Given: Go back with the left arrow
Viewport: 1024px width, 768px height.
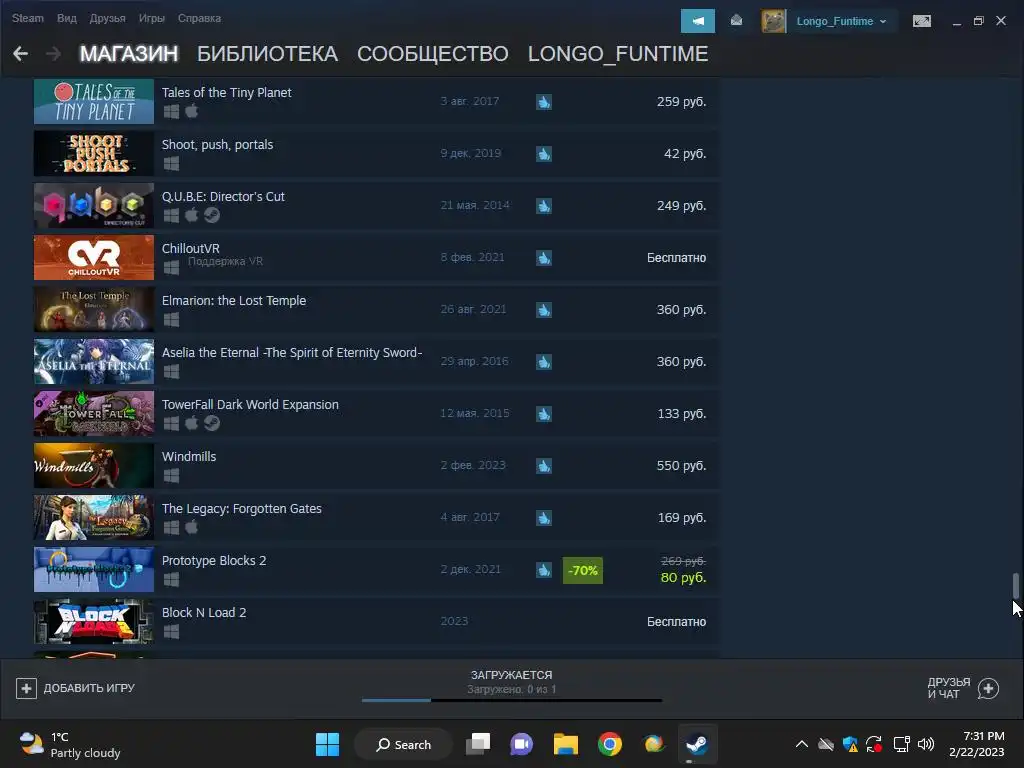Looking at the screenshot, I should tap(20, 54).
